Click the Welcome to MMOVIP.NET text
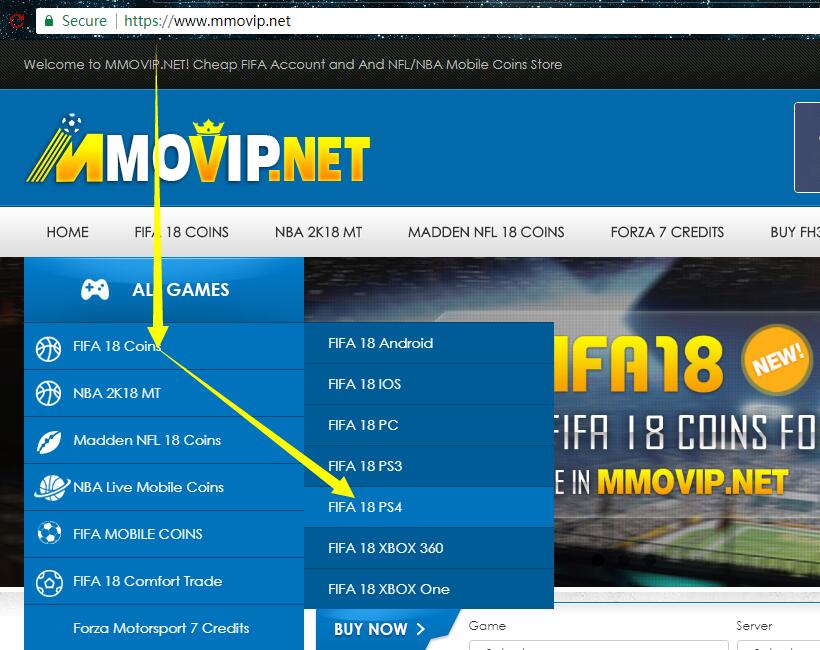This screenshot has width=820, height=650. pyautogui.click(x=293, y=64)
